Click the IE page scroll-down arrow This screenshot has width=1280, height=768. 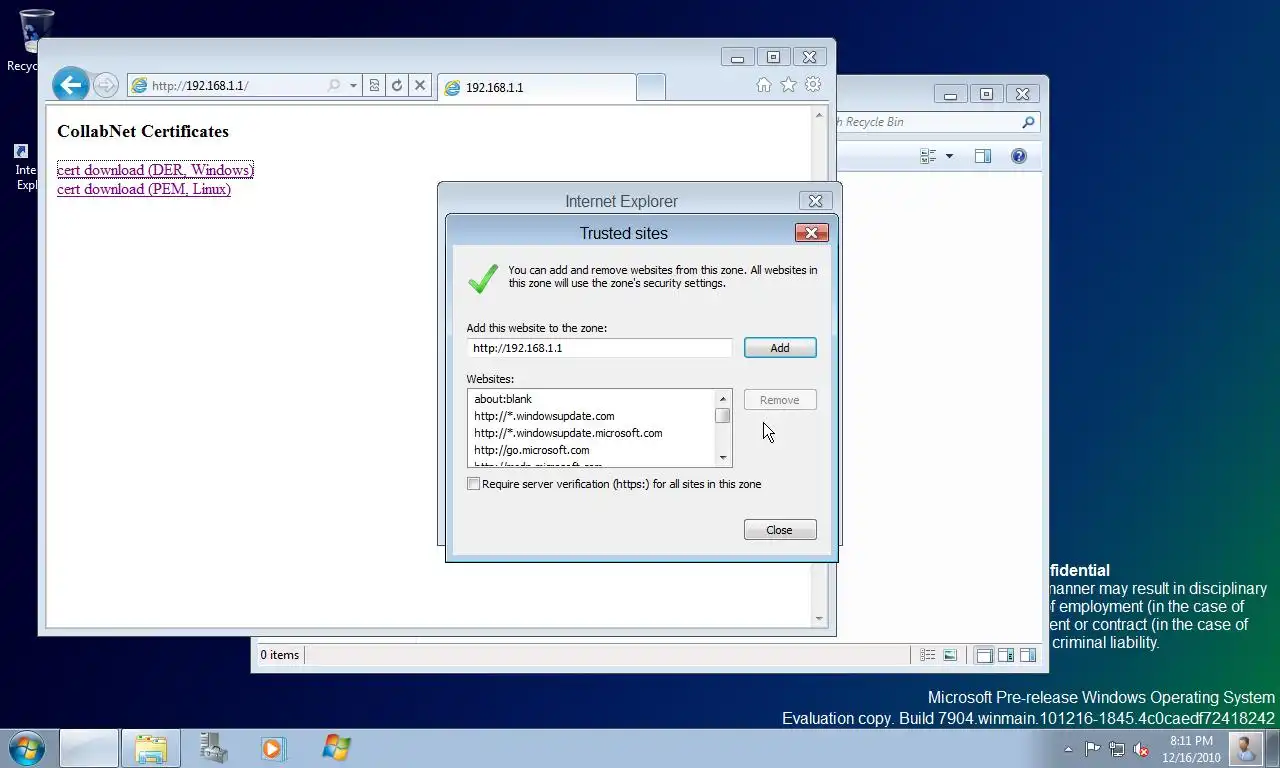pos(820,619)
